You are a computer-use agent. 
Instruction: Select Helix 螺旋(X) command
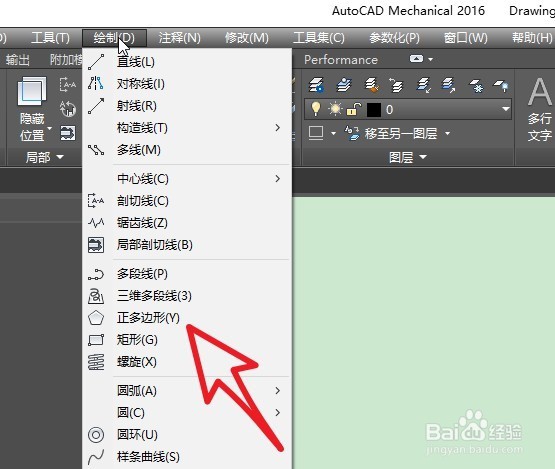pos(187,361)
